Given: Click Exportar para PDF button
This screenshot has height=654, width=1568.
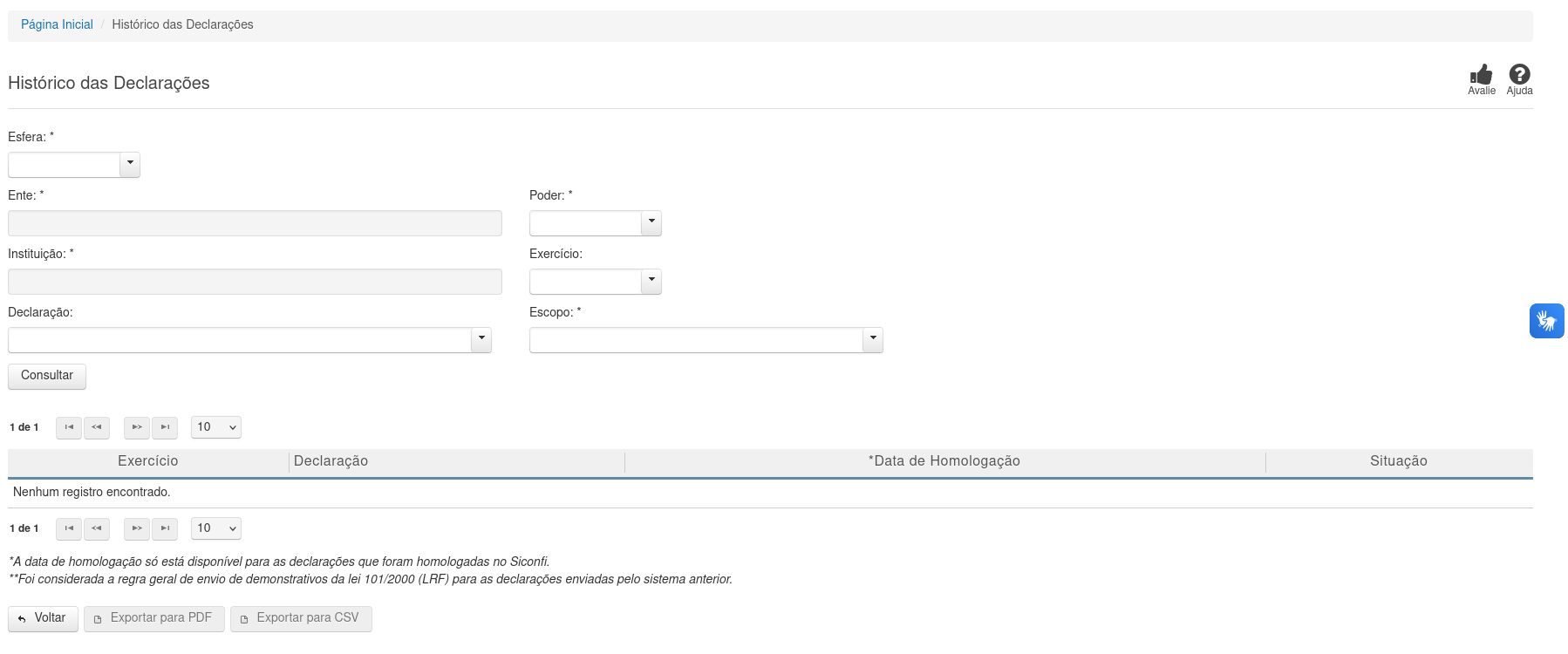Looking at the screenshot, I should coord(153,618).
